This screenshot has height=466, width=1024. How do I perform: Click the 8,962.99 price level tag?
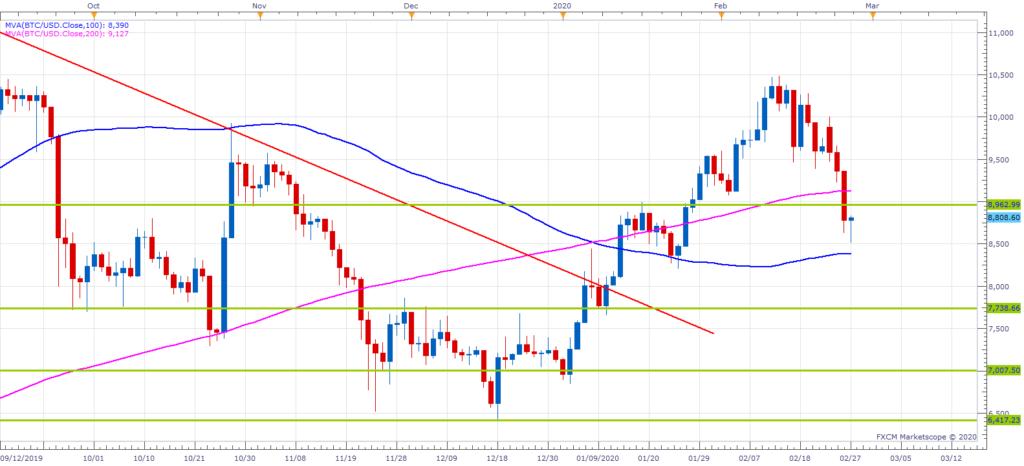(1002, 205)
